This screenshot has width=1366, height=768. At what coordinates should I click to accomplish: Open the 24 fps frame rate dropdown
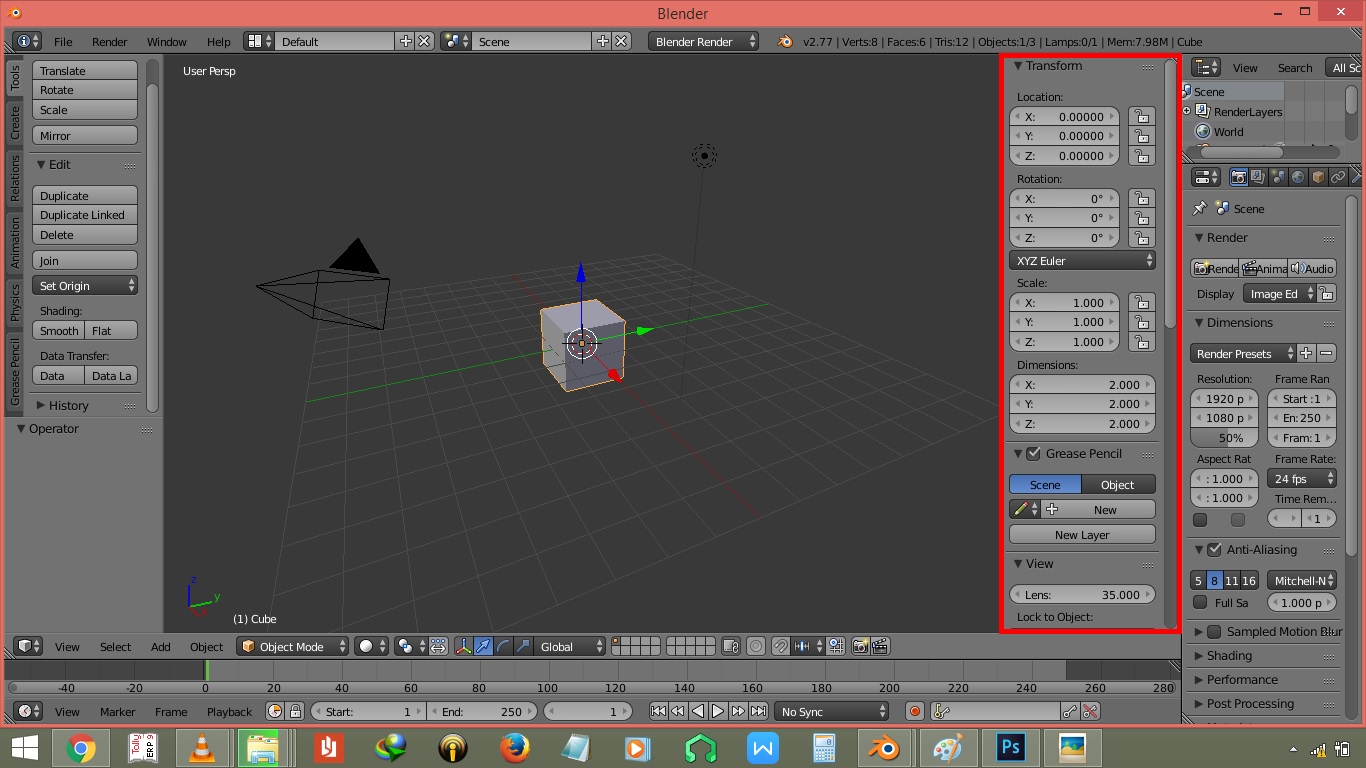click(1301, 478)
